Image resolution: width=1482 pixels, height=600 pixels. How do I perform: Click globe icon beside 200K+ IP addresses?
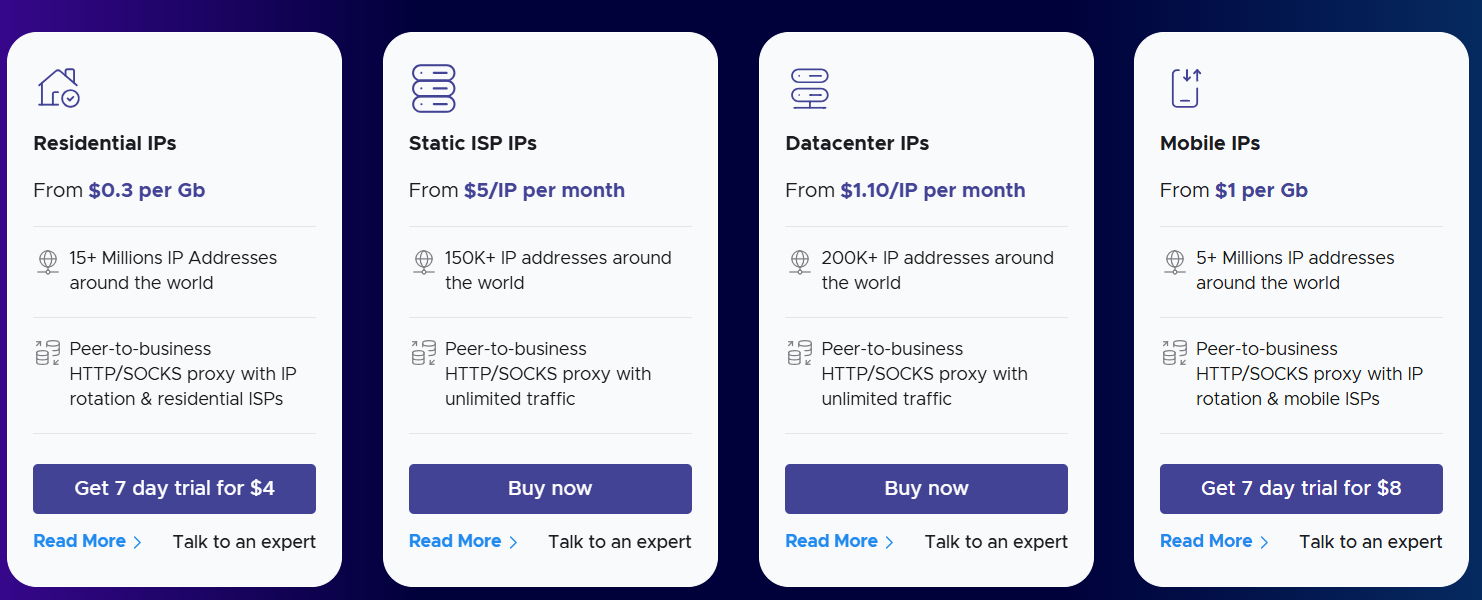tap(799, 261)
